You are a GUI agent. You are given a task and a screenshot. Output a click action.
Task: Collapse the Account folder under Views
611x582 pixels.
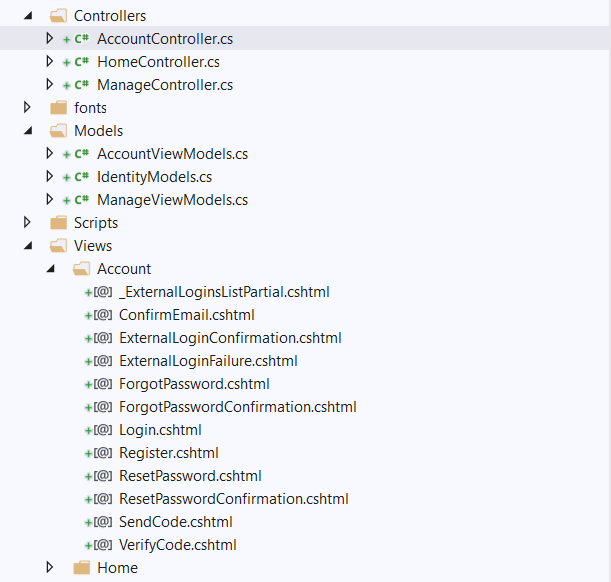(51, 270)
